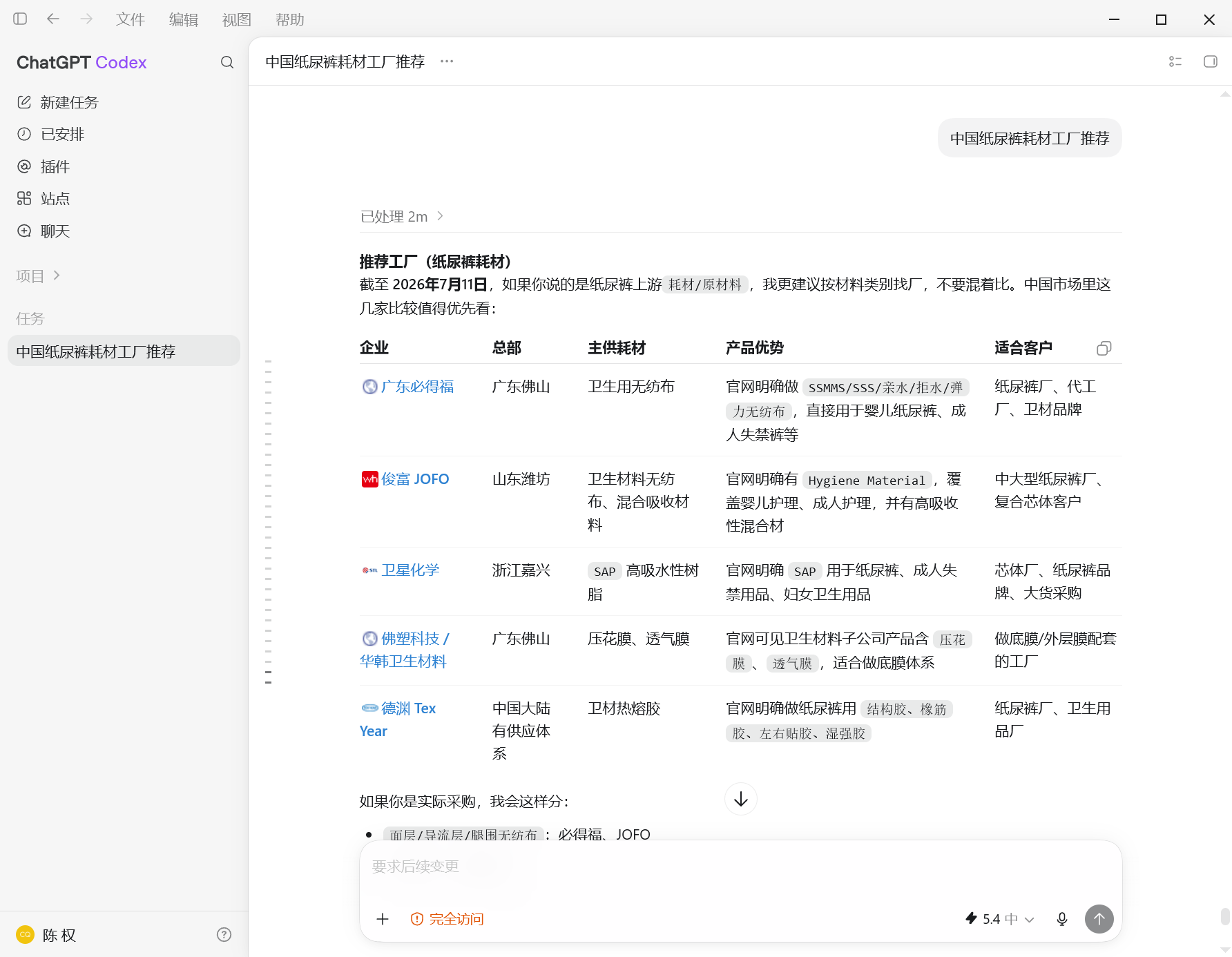The image size is (1232, 957).
Task: Click the 广东必得福 globe favicon
Action: (x=370, y=387)
